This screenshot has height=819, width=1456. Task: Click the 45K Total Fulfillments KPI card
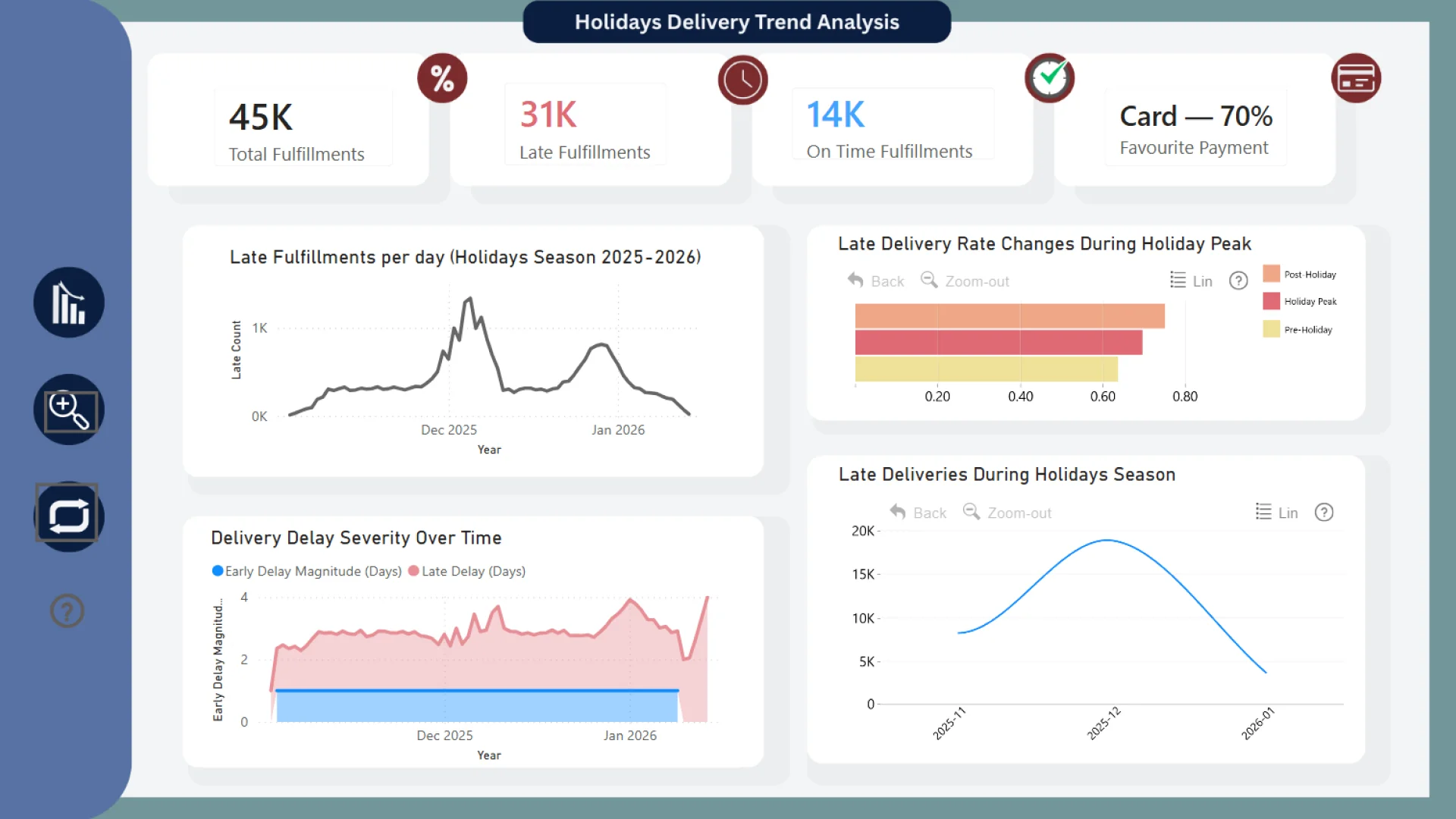(x=303, y=127)
